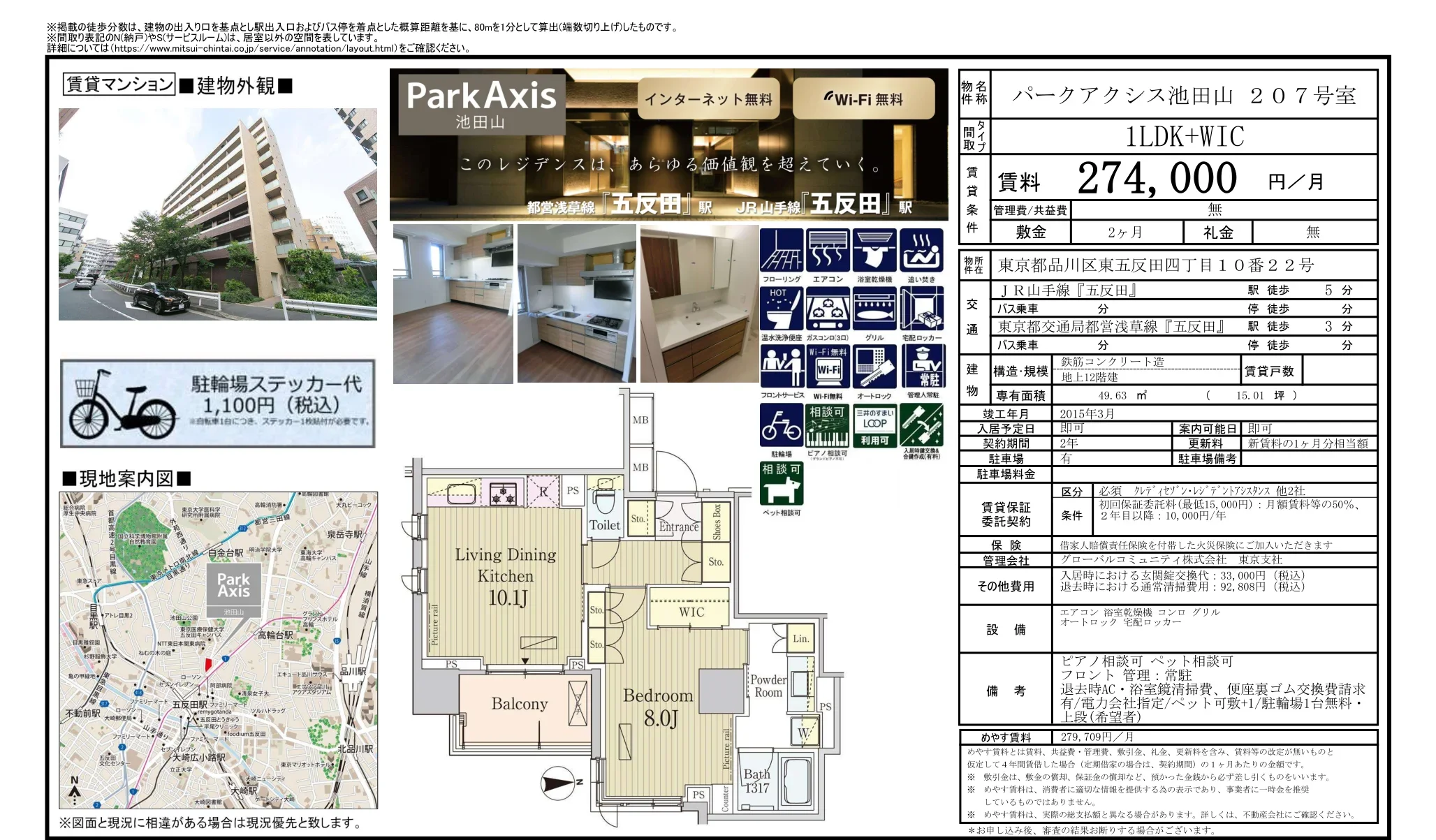This screenshot has height=840, width=1436.
Task: Click the インターネット無料 gold badge
Action: coord(708,99)
